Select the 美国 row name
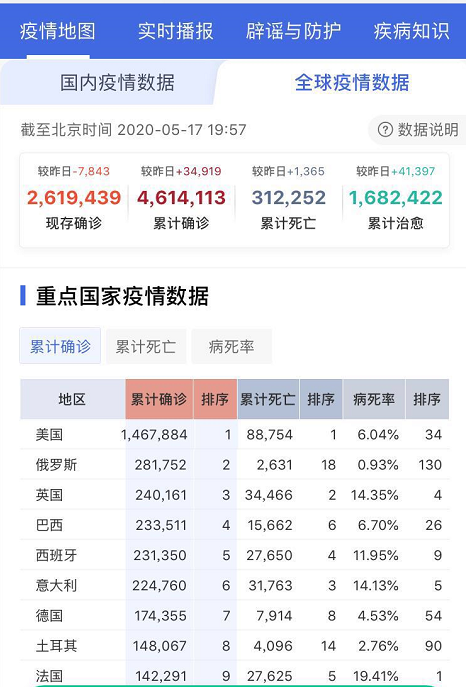Image resolution: width=466 pixels, height=687 pixels. click(x=49, y=435)
